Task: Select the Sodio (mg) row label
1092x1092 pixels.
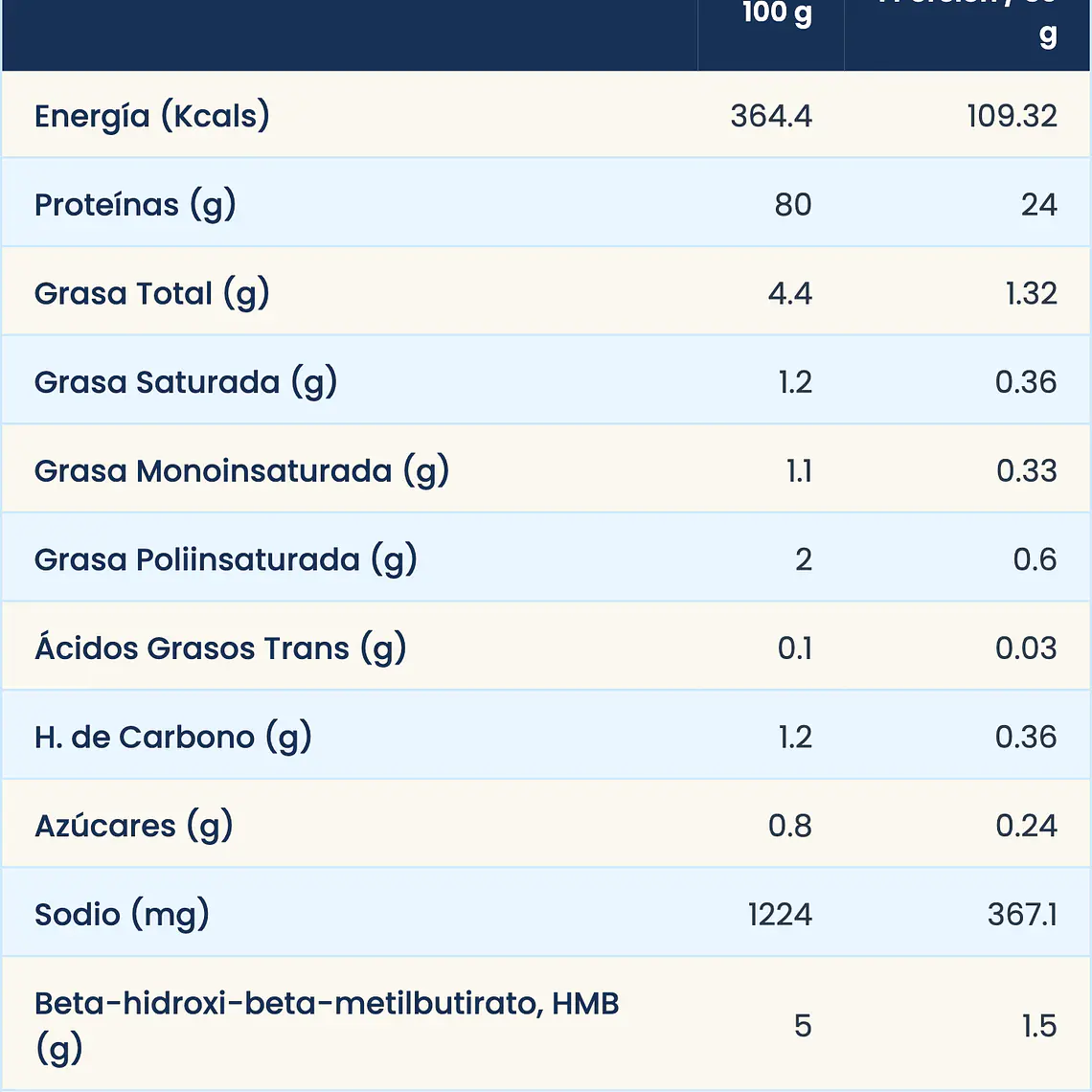Action: [122, 915]
